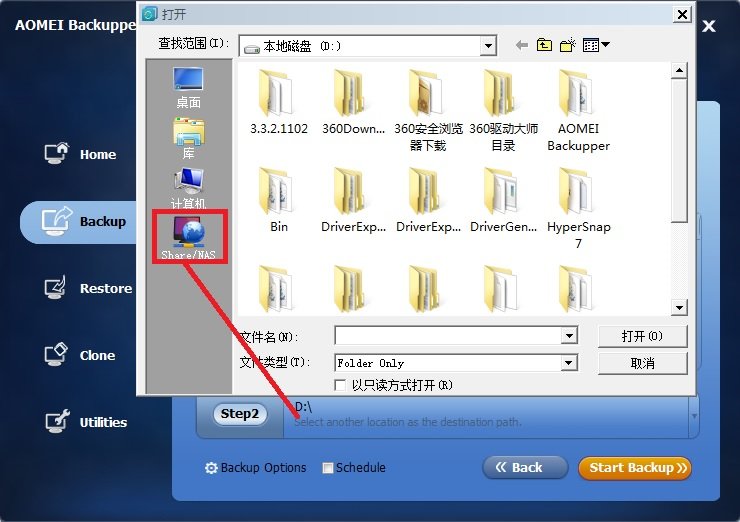Select the Computer (计算机) sidebar icon

pyautogui.click(x=188, y=189)
